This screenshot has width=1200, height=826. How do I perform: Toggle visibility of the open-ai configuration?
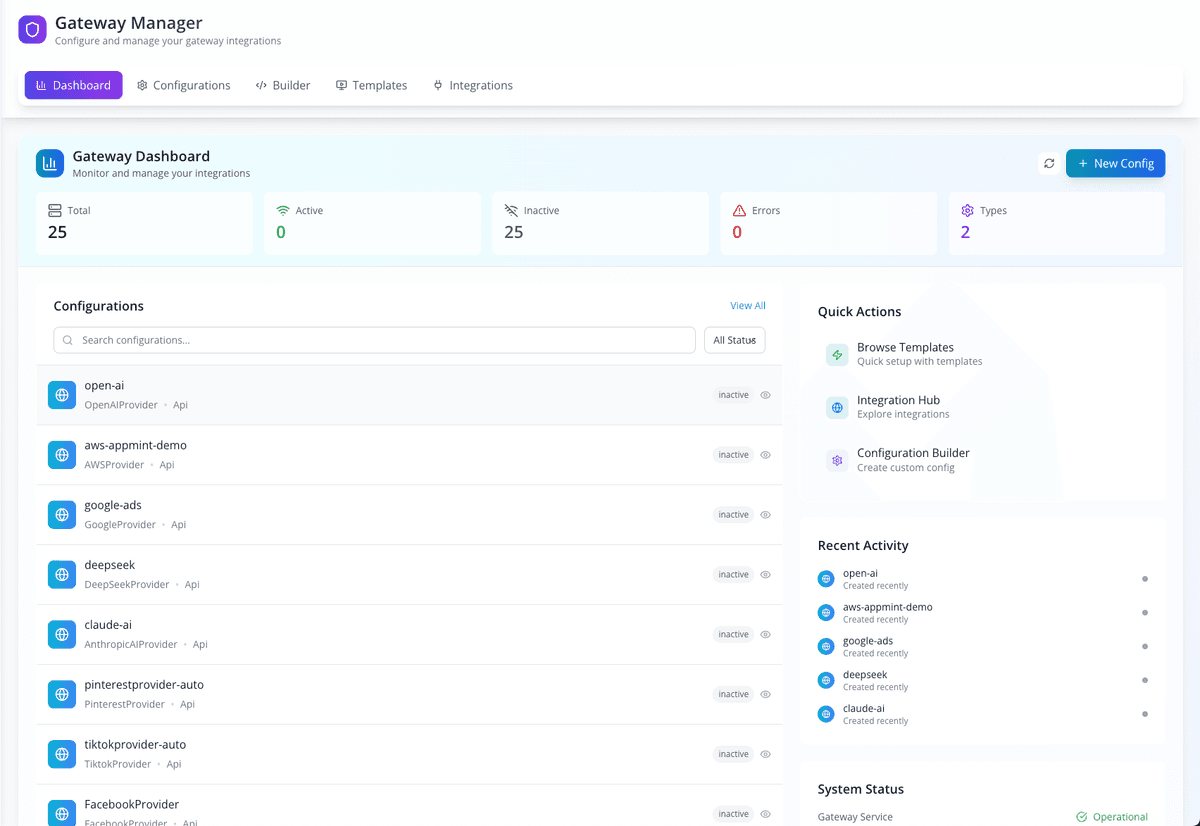pos(765,394)
